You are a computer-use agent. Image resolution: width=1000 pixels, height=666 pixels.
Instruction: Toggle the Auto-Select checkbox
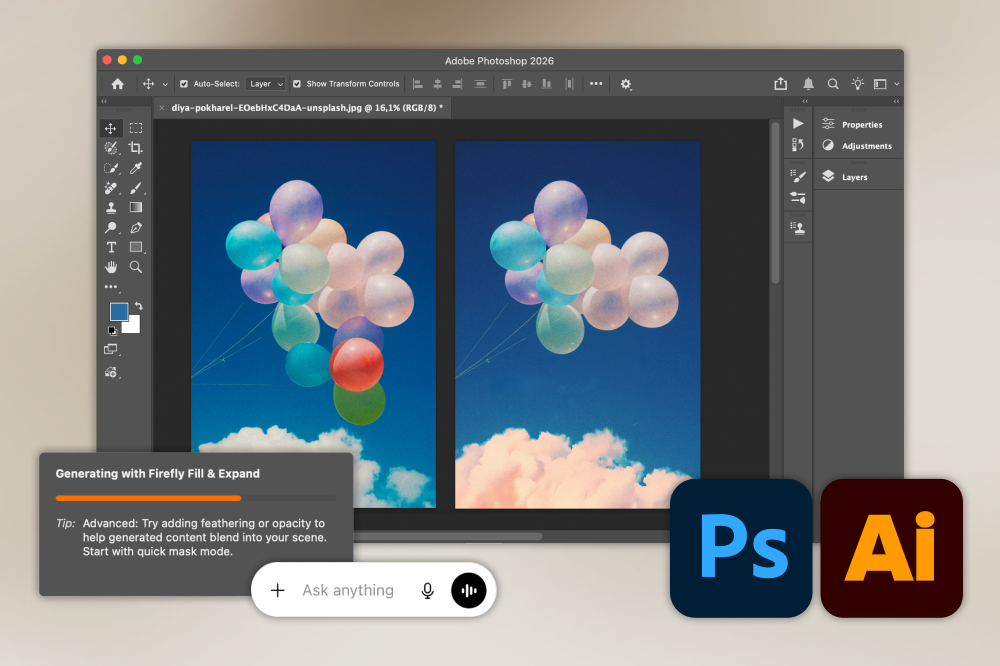coord(184,84)
